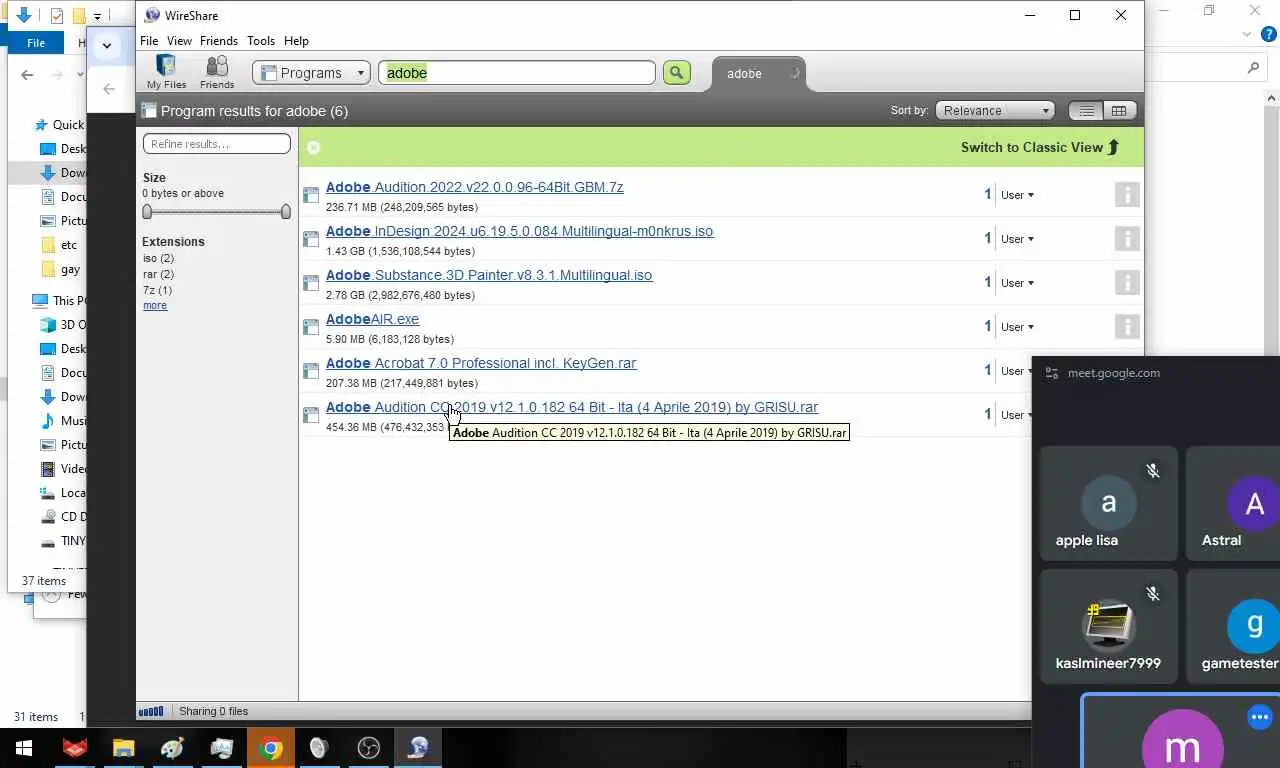This screenshot has width=1280, height=768.
Task: Click the kaslmineer7999 participant tile
Action: coord(1108,628)
